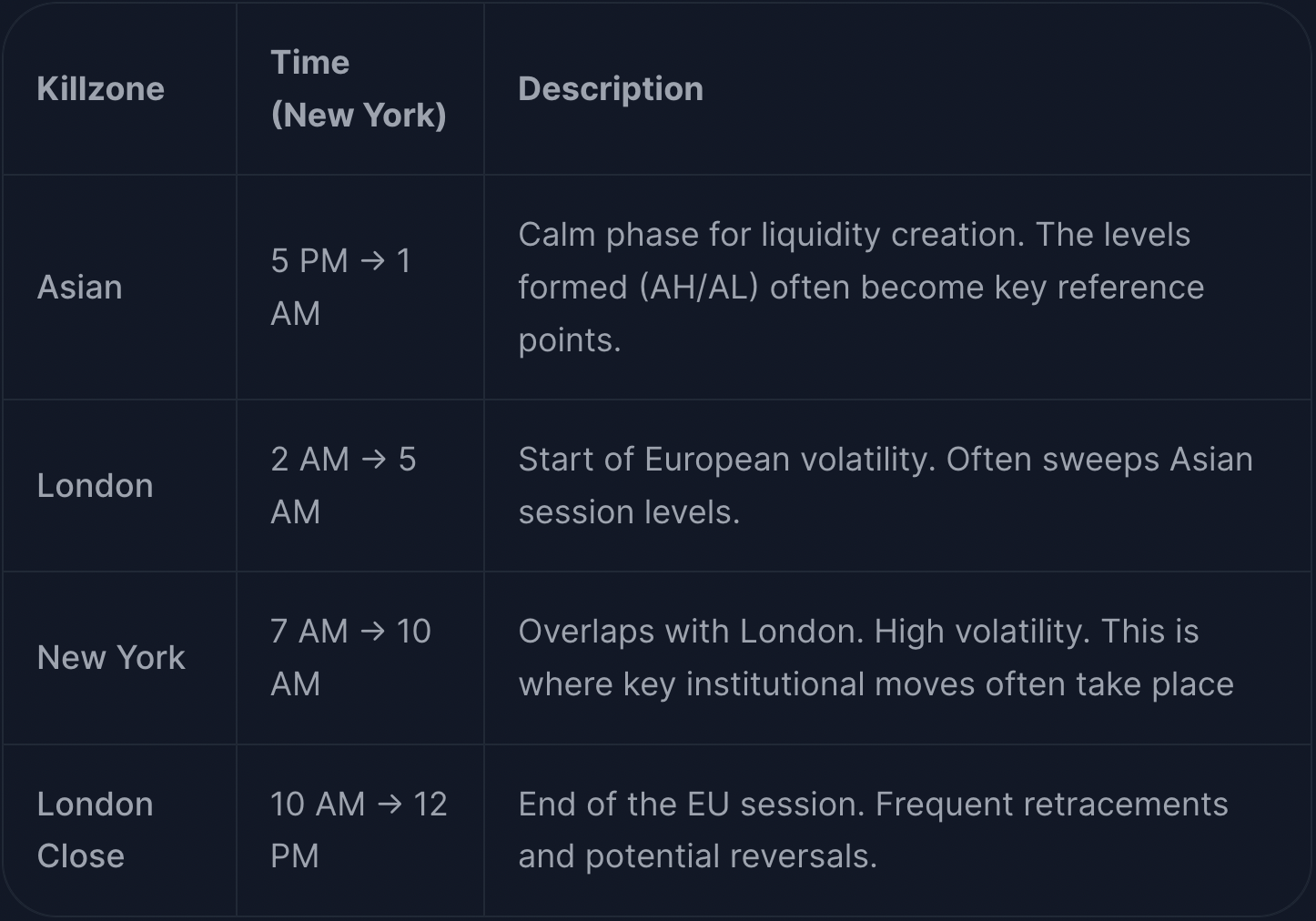This screenshot has height=921, width=1316.
Task: Click the Killzone column header
Action: (100, 89)
